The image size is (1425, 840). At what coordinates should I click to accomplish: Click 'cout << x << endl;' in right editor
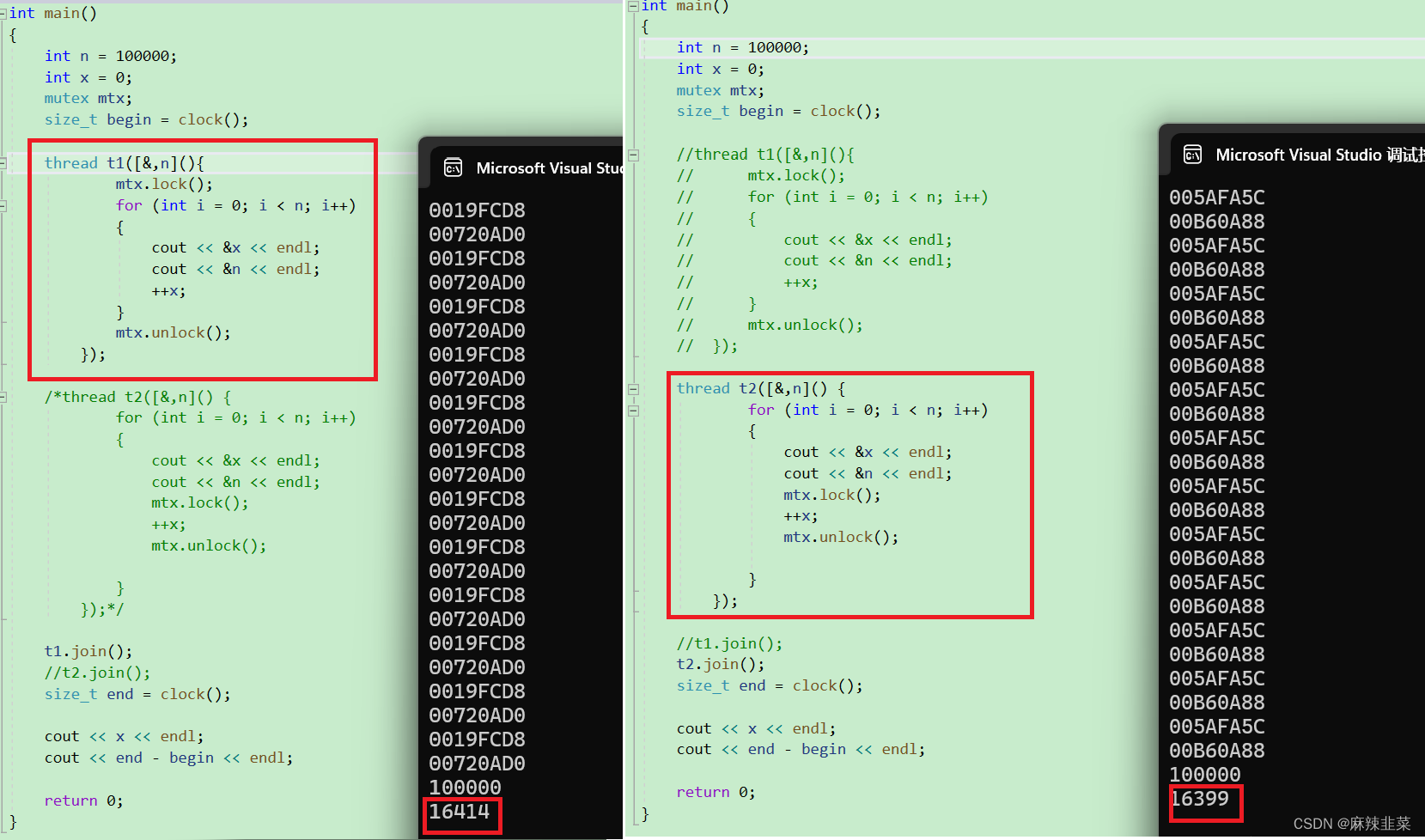[757, 728]
